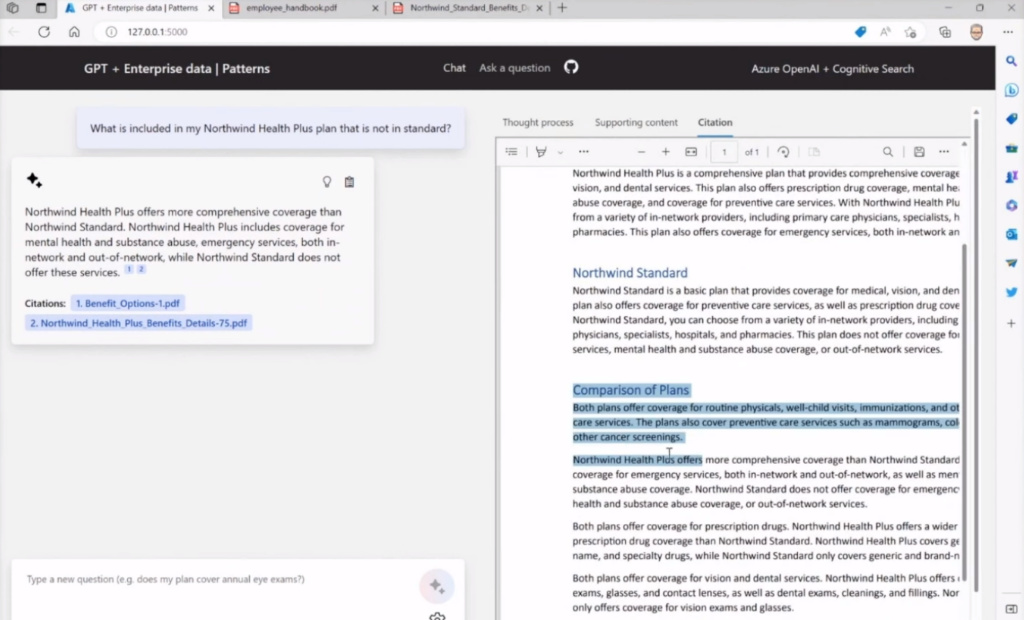
Task: Go to Ask a question page
Action: click(515, 68)
